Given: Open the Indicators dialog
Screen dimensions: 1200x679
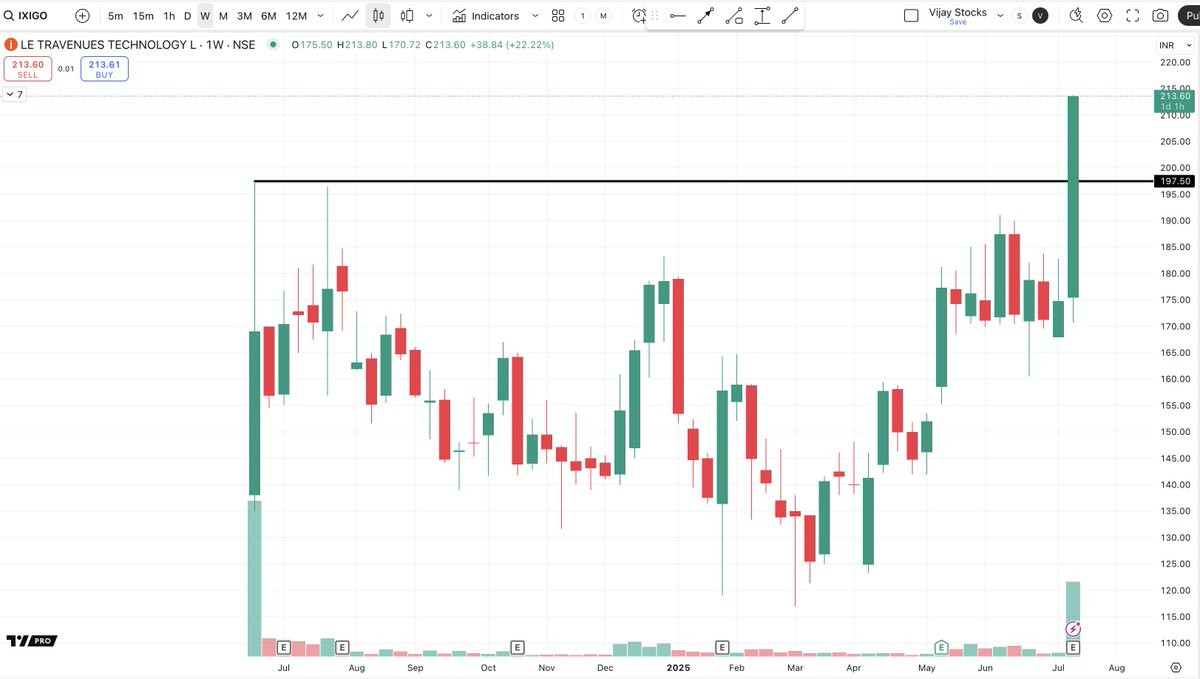Looking at the screenshot, I should (486, 16).
